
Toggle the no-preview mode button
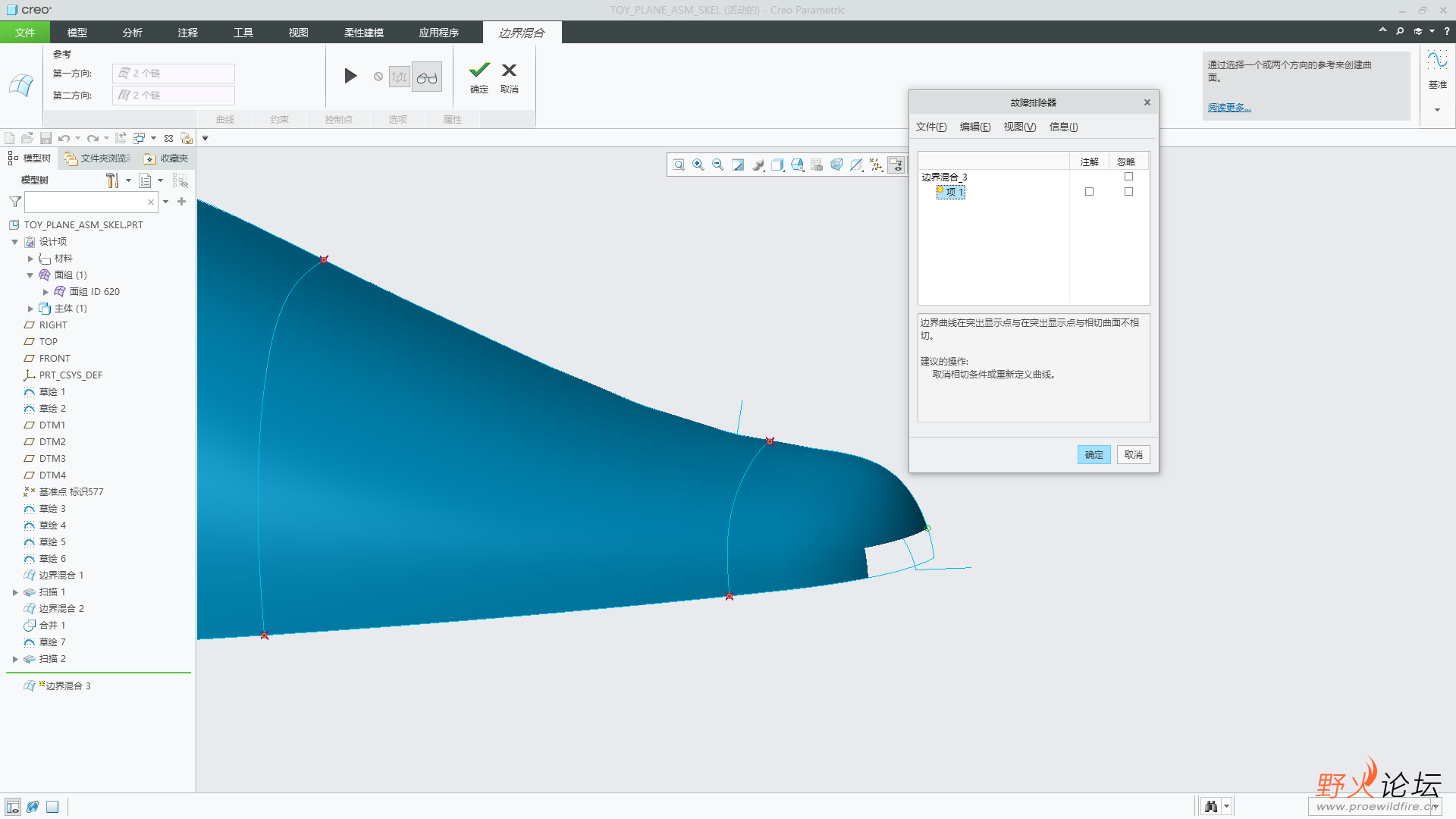(400, 77)
